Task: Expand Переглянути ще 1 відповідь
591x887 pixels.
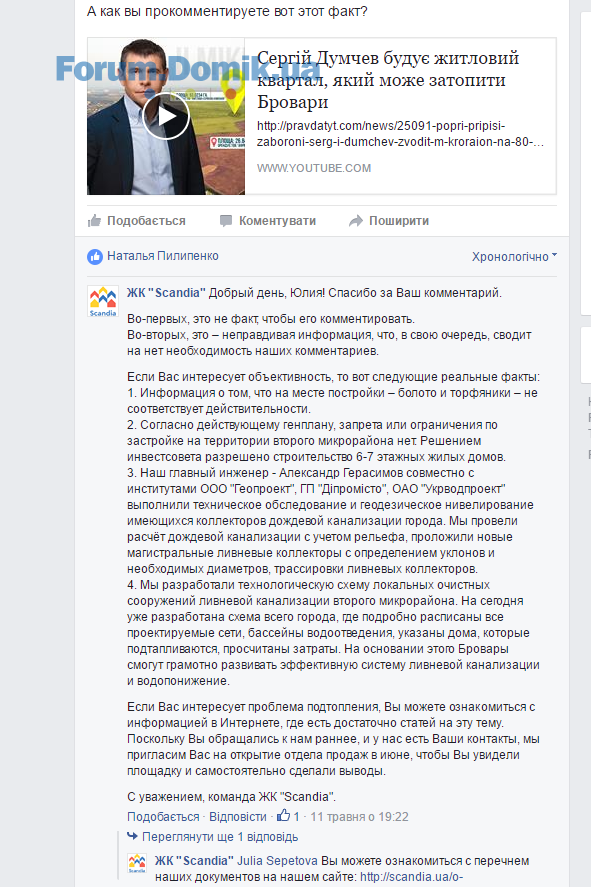Action: click(220, 837)
